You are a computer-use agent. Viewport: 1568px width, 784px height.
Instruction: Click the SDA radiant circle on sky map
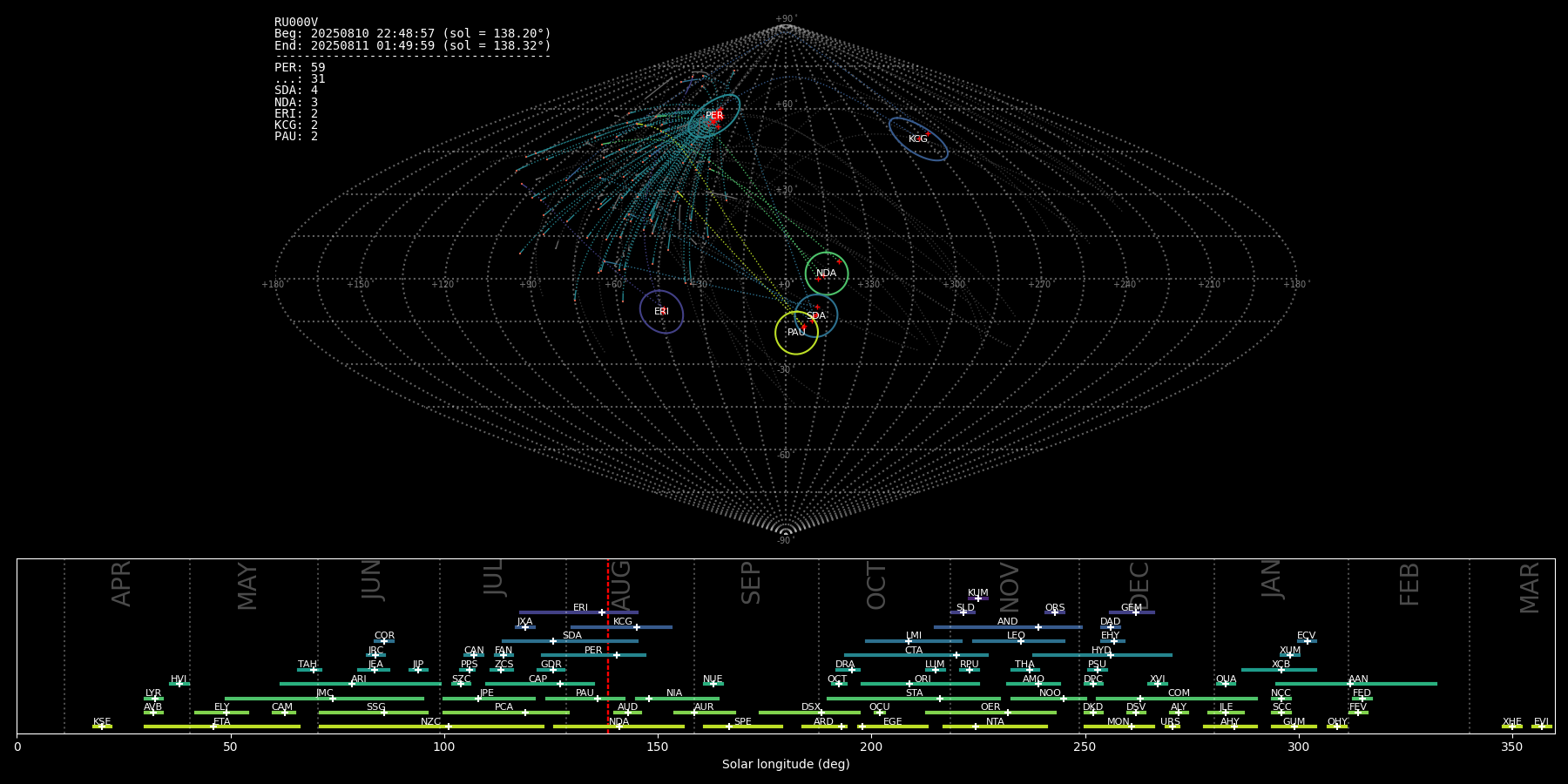tap(815, 315)
